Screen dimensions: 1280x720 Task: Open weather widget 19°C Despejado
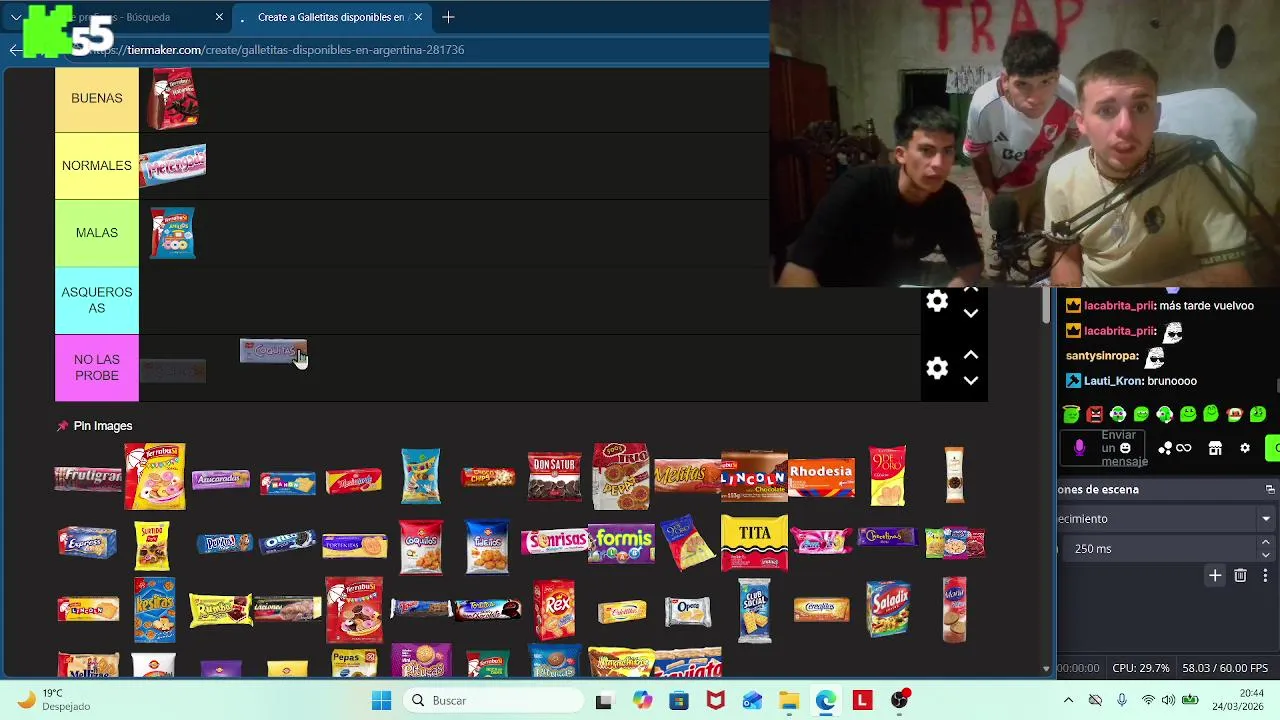[55, 700]
